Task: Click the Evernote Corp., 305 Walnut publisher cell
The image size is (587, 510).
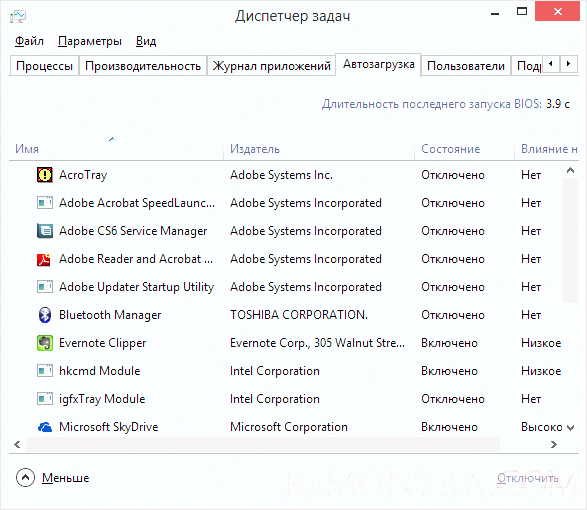Action: [x=317, y=343]
